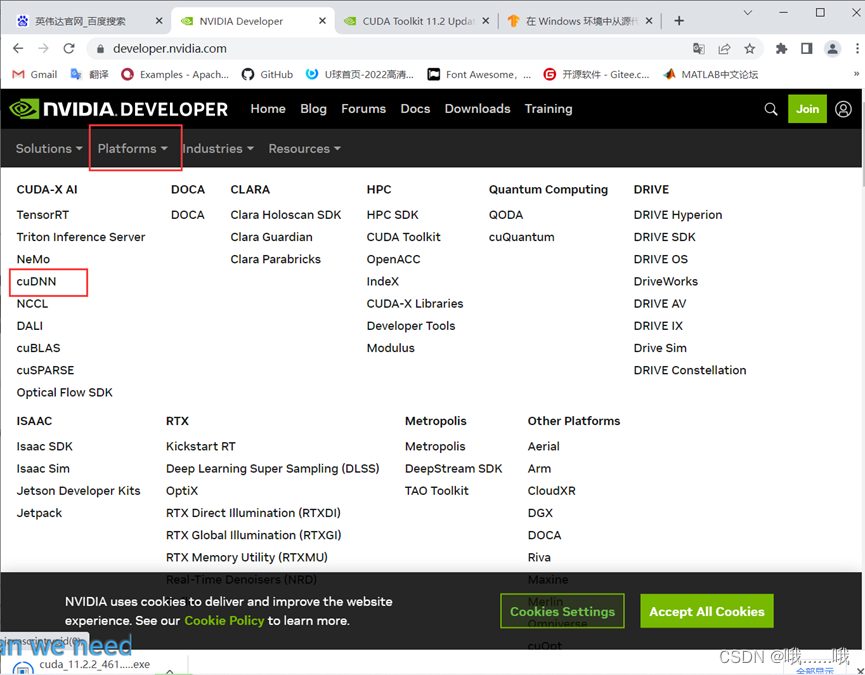This screenshot has height=675, width=865.
Task: Open the Examples - Apache bookmark
Action: pos(175,74)
